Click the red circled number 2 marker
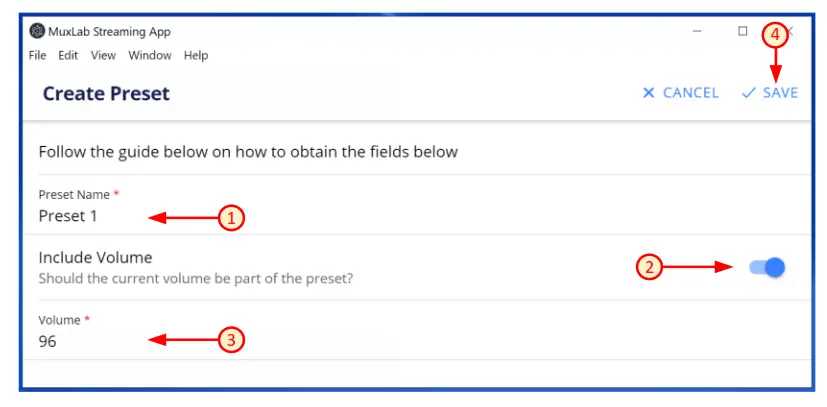The width and height of the screenshot is (827, 407). [650, 267]
